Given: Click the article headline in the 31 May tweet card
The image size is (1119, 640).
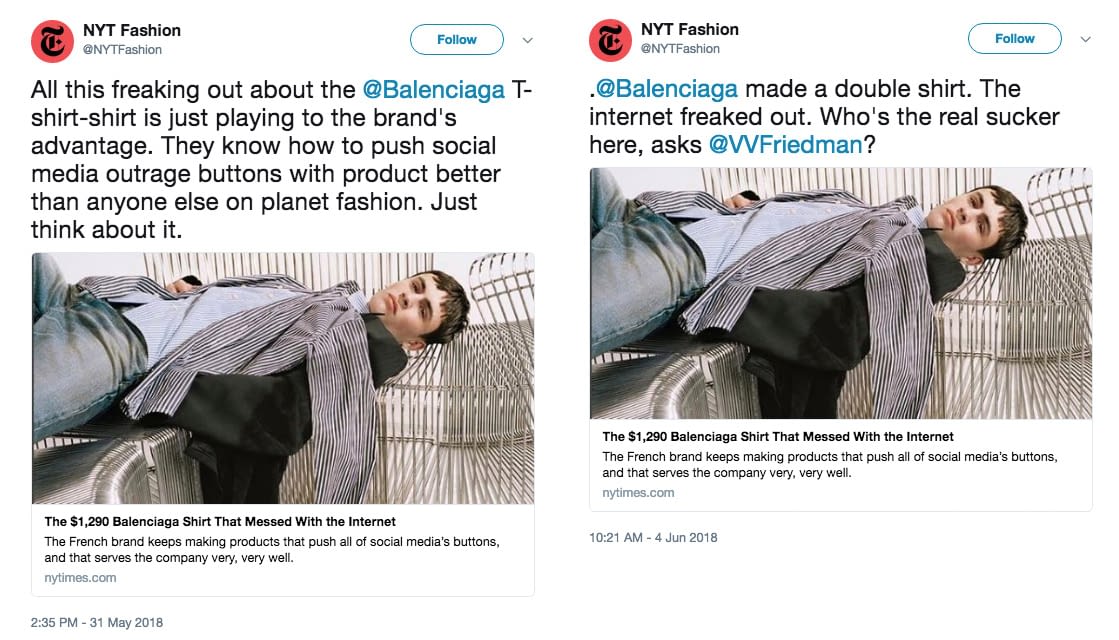Looking at the screenshot, I should [220, 522].
